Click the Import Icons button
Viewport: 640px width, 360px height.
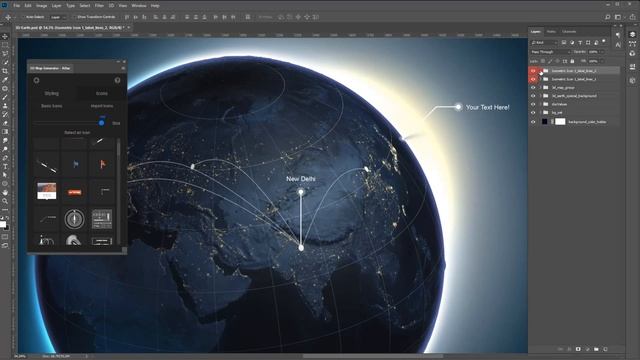point(102,106)
